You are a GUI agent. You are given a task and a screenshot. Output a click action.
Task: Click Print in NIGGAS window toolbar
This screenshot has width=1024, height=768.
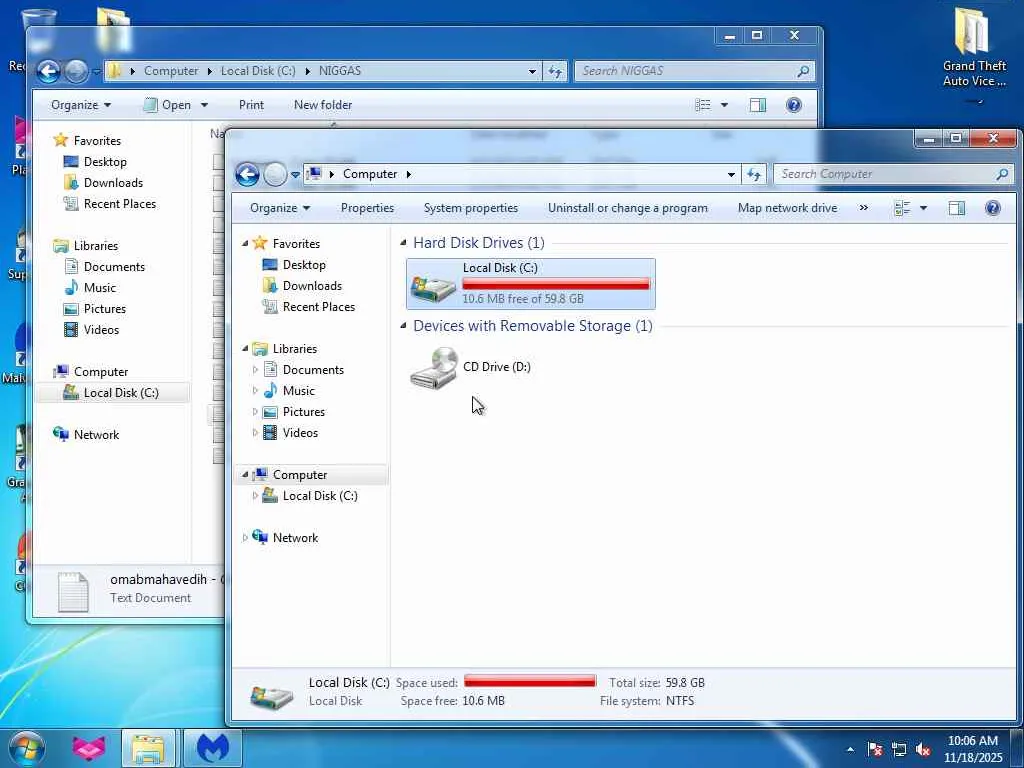click(251, 105)
